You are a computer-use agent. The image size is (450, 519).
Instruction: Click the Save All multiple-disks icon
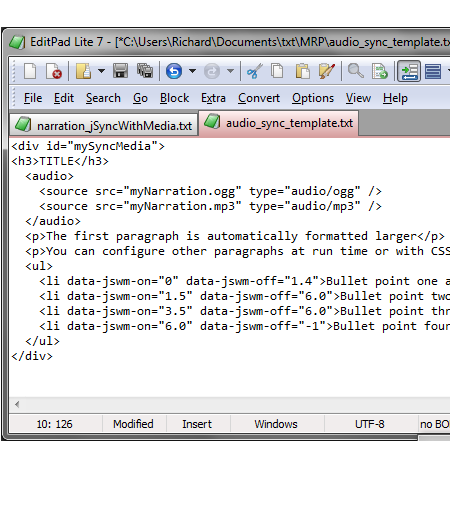(145, 71)
